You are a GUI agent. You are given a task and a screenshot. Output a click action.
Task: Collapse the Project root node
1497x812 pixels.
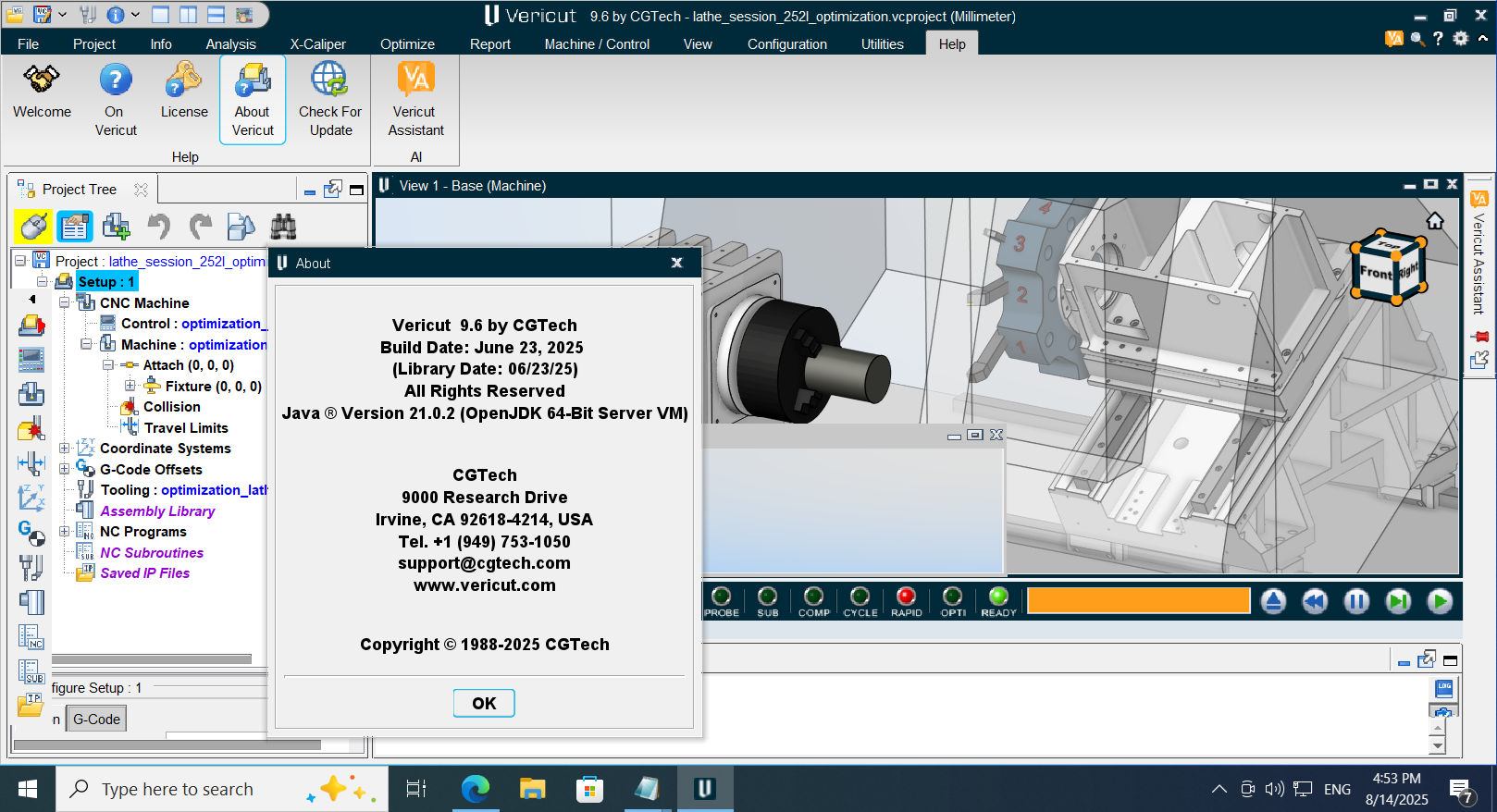pos(20,261)
